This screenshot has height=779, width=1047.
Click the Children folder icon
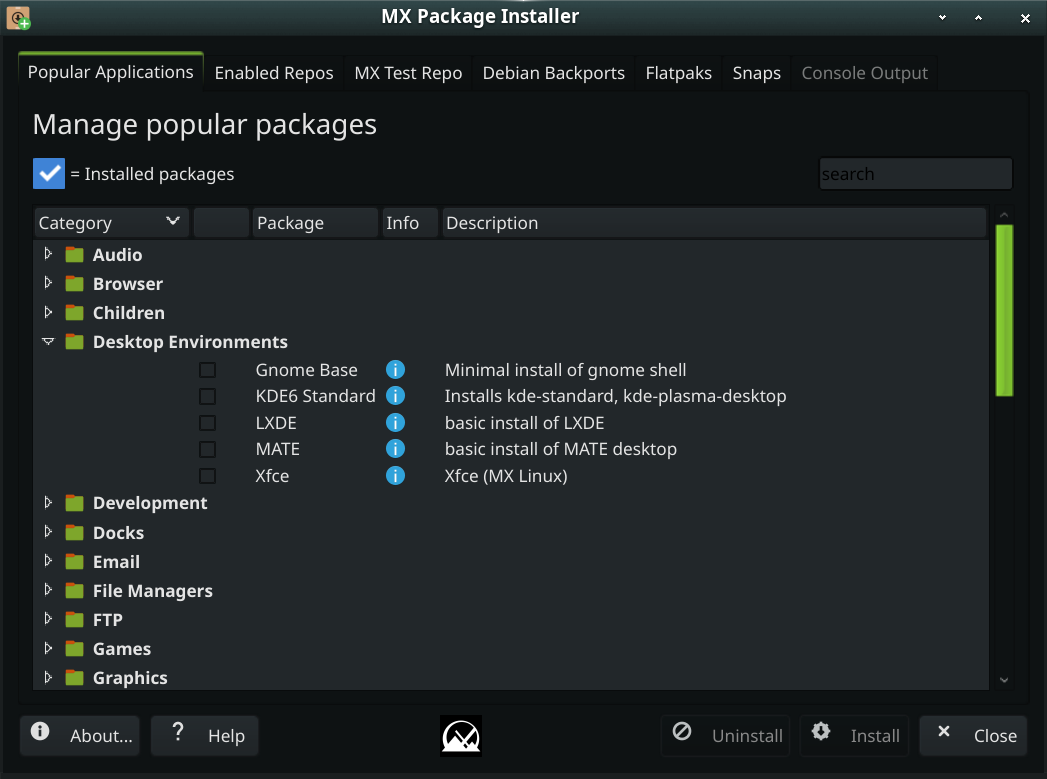pyautogui.click(x=75, y=312)
